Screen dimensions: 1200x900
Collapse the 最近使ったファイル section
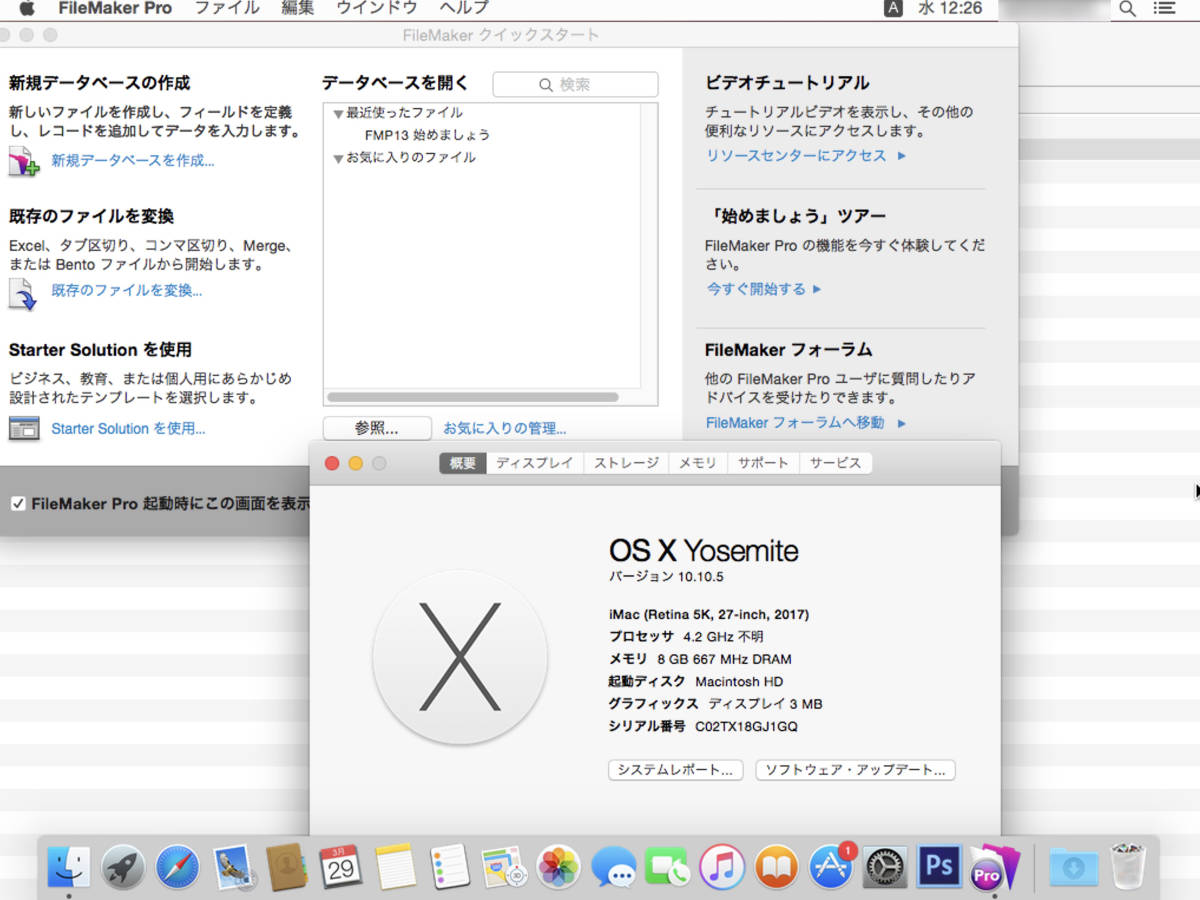[338, 113]
